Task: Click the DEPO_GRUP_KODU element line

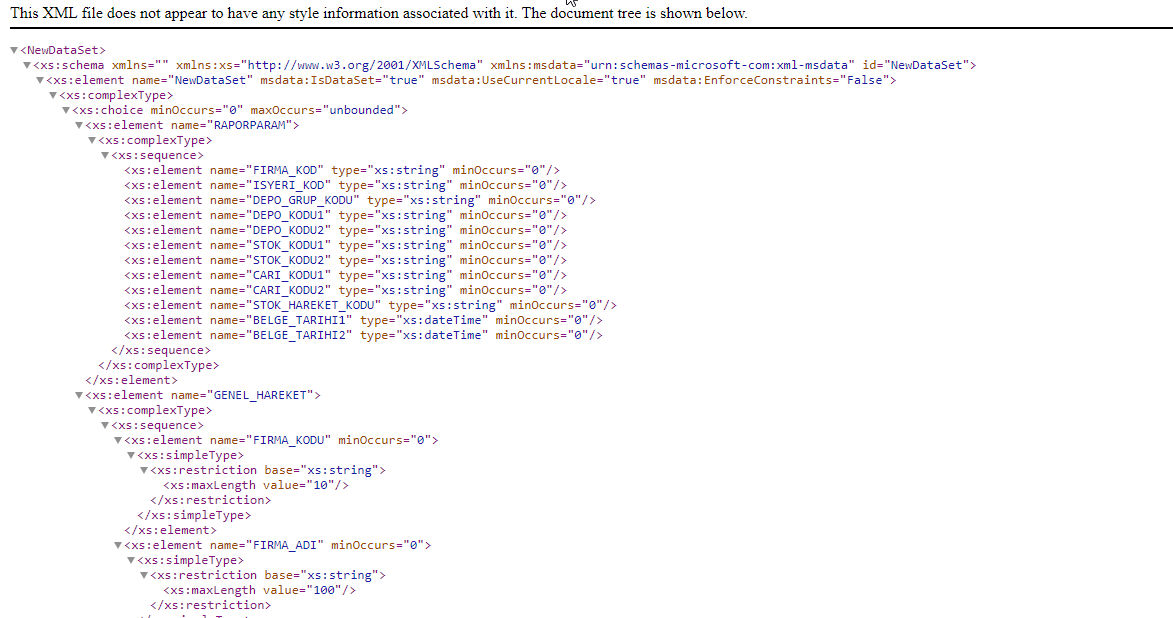Action: 359,200
